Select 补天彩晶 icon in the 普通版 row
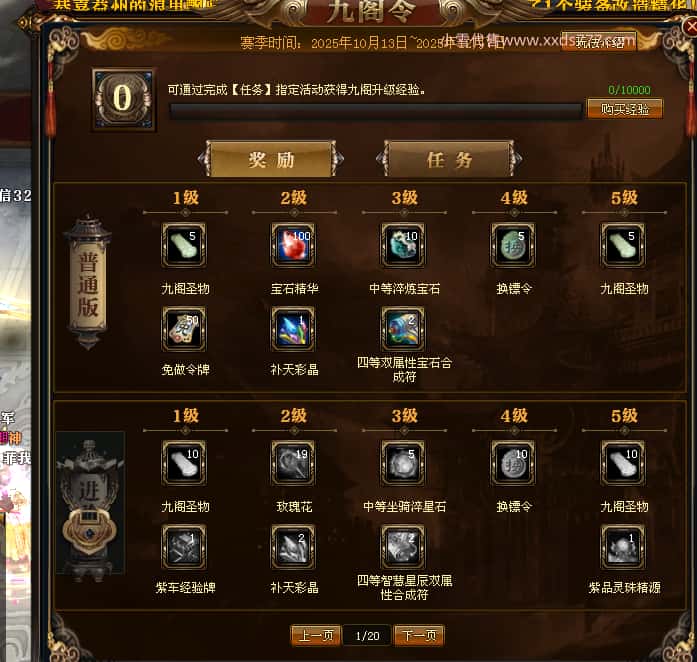The width and height of the screenshot is (697, 662). (x=293, y=329)
